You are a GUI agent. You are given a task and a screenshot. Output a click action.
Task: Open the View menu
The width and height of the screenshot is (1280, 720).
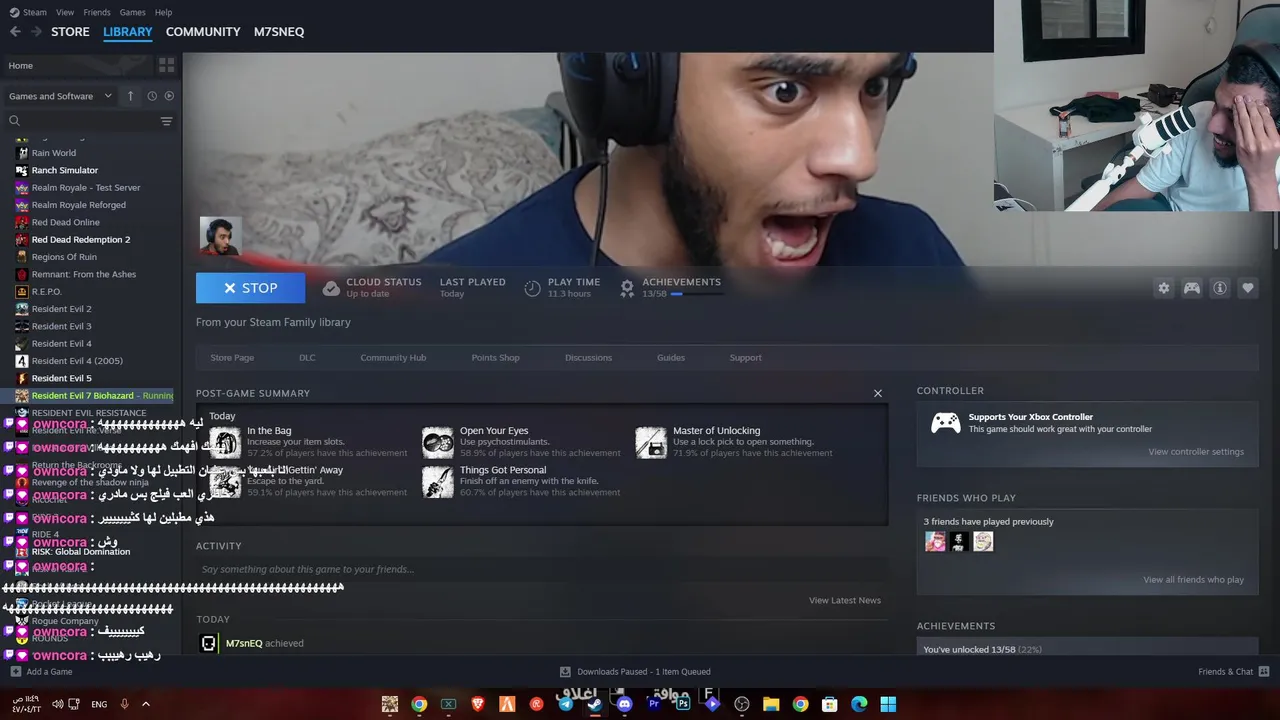65,12
